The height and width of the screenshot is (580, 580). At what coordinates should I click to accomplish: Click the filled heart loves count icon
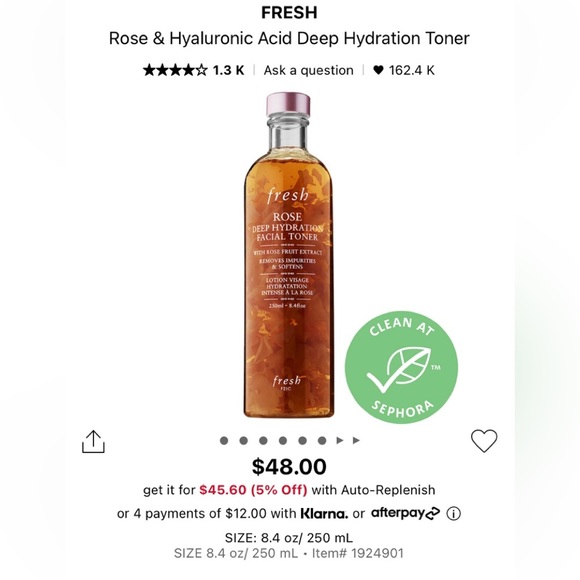click(378, 70)
